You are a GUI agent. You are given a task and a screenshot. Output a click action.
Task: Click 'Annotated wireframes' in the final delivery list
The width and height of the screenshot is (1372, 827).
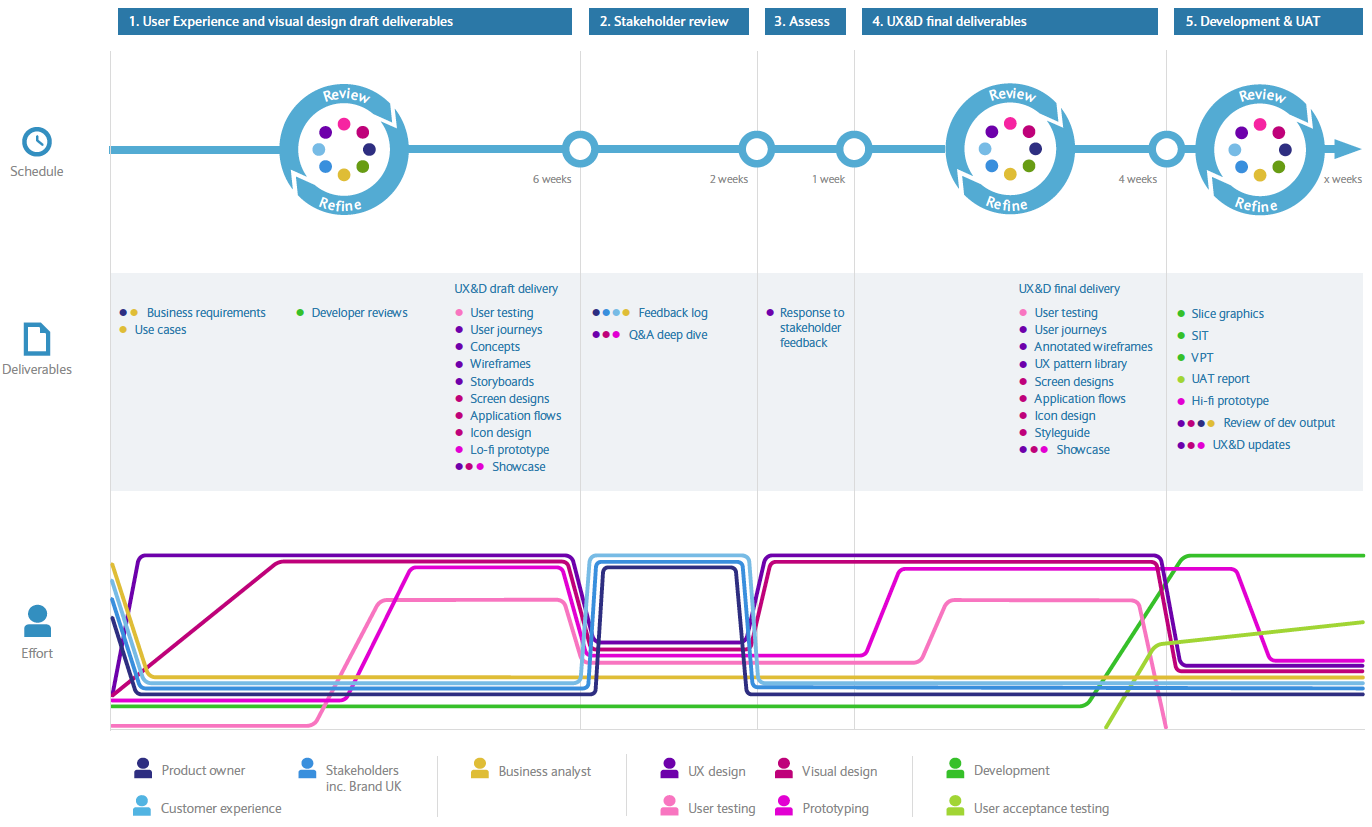(1093, 347)
